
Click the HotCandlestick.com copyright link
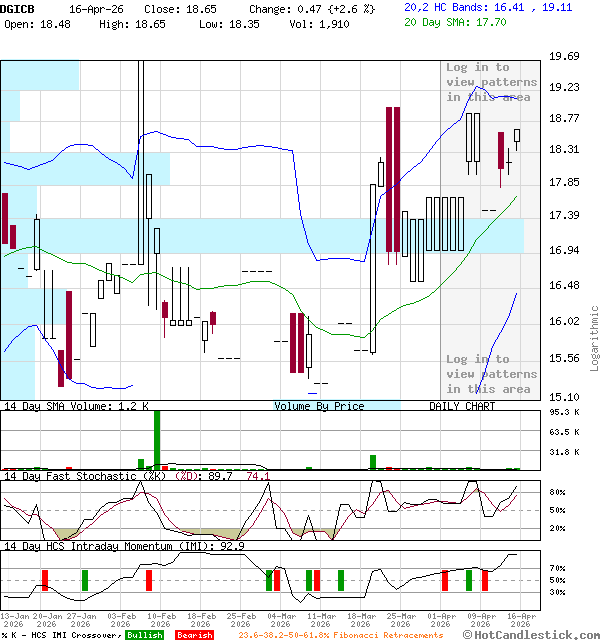tap(531, 634)
